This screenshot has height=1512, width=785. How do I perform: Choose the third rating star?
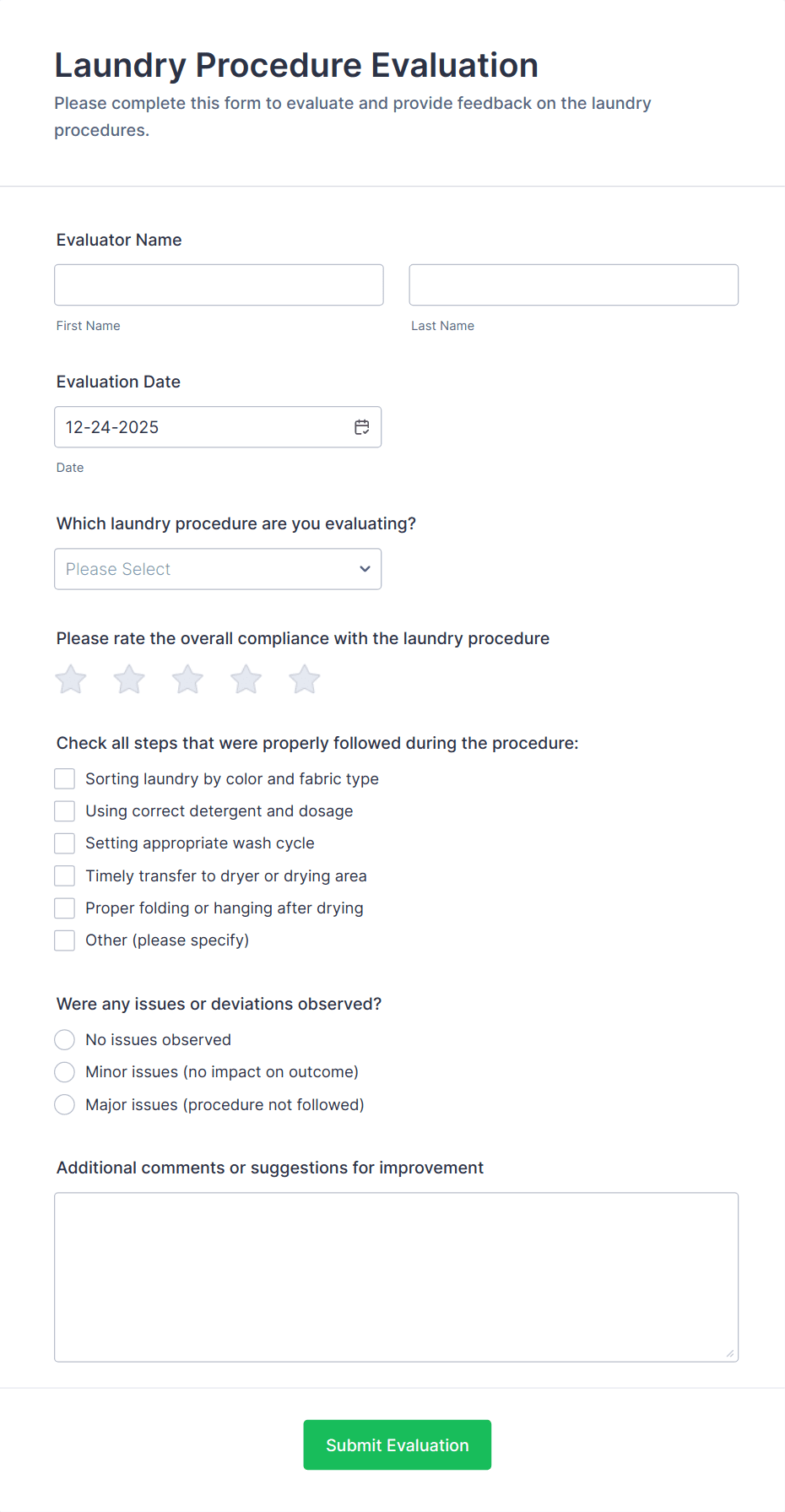(x=187, y=680)
